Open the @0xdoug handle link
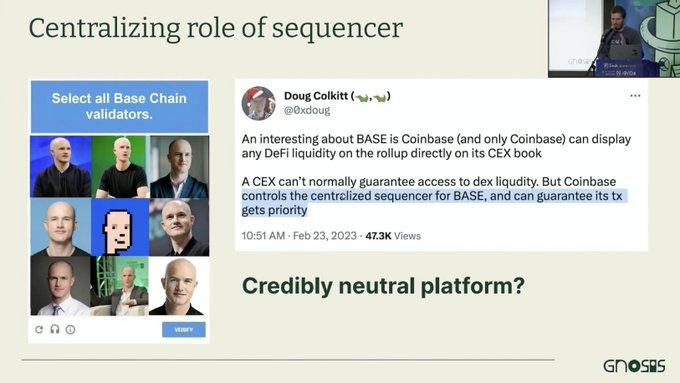The height and width of the screenshot is (383, 680). [x=307, y=111]
